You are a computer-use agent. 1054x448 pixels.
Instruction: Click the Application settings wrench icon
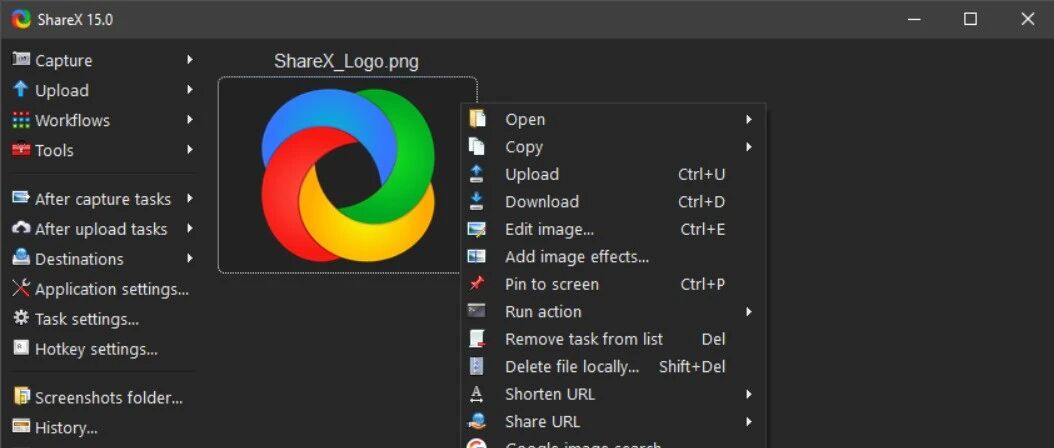point(22,289)
